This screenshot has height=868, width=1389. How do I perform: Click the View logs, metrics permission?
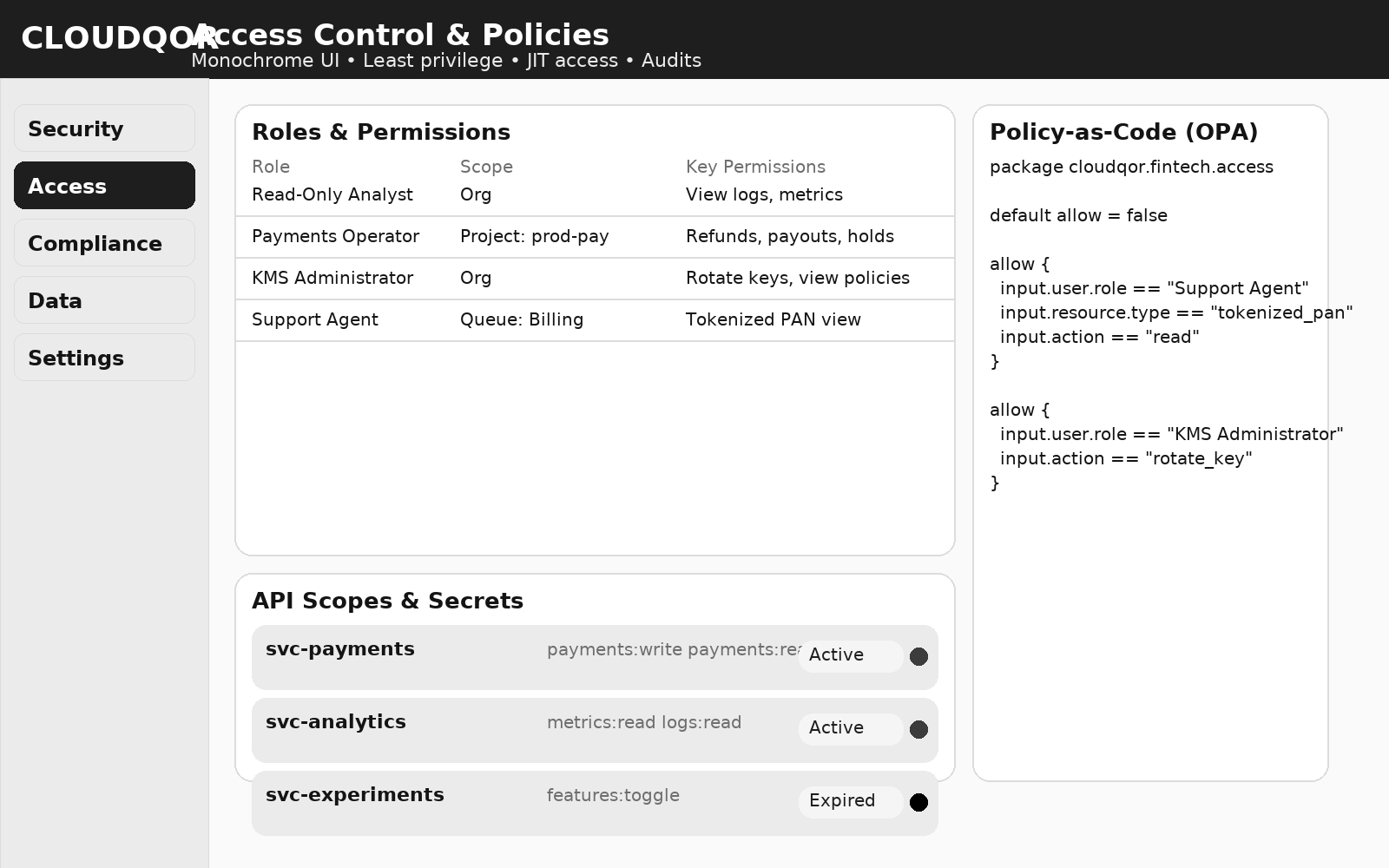[764, 194]
